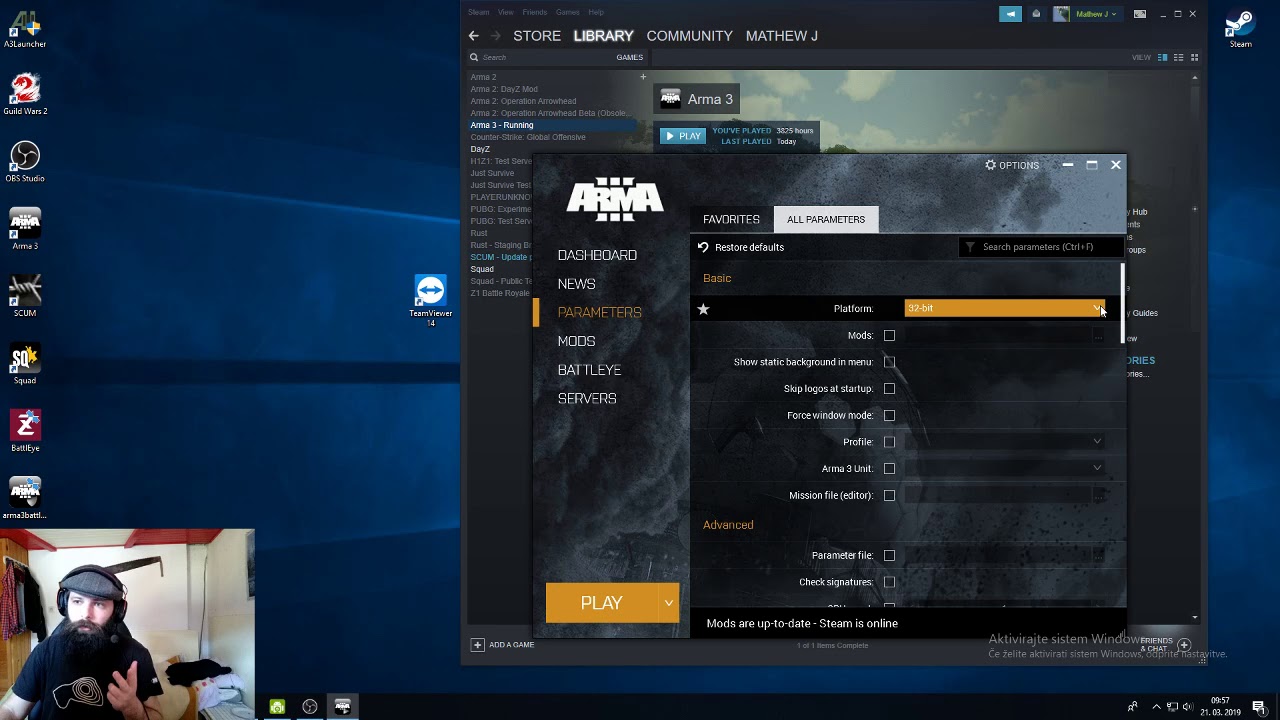Switch Steam library to list view

click(x=1178, y=57)
